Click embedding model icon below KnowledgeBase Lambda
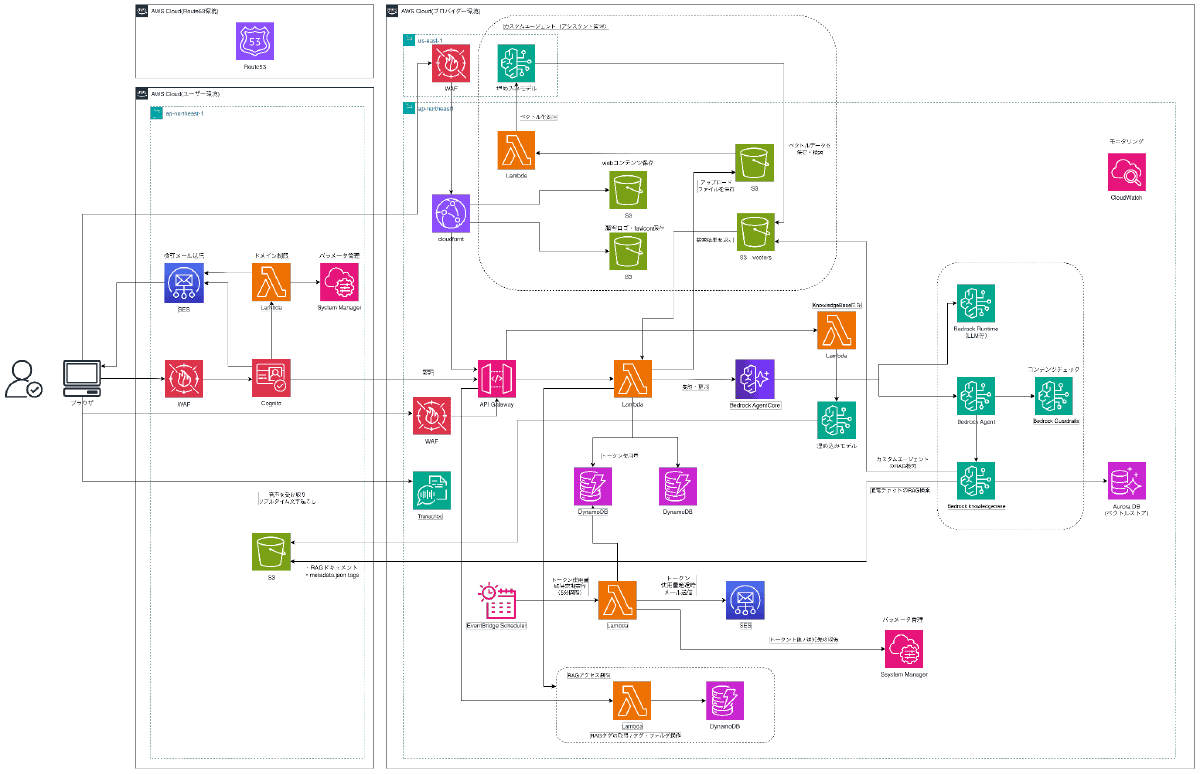Viewport: 1200px width, 774px height. (836, 420)
